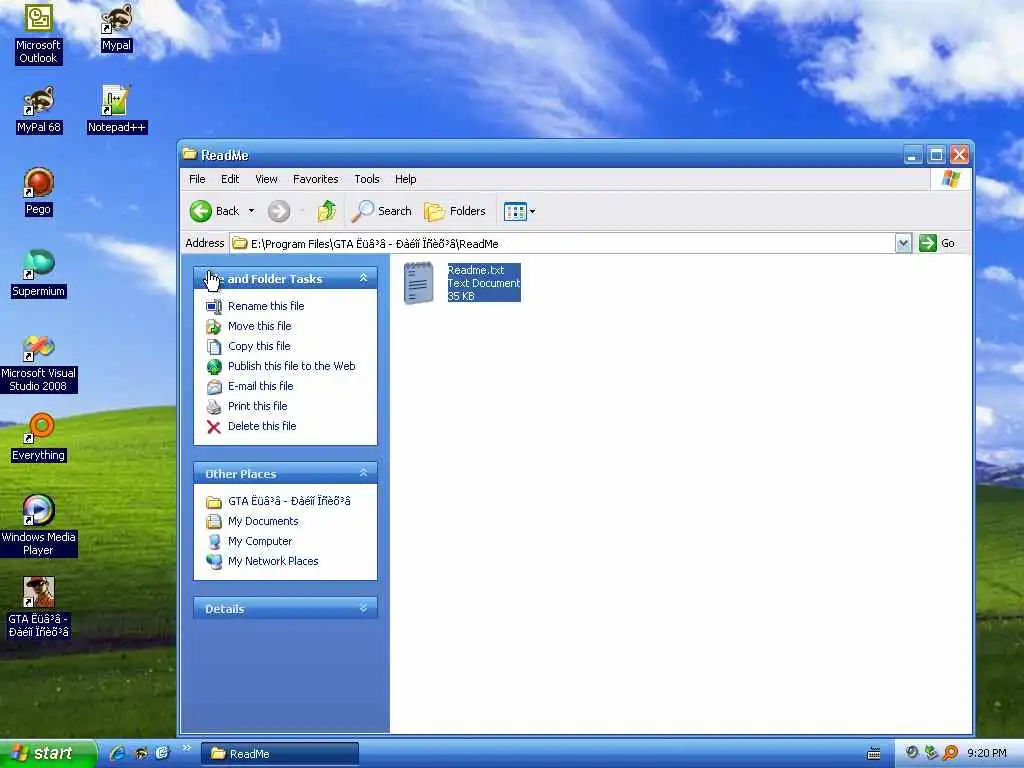This screenshot has width=1024, height=768.
Task: Click the Everything search tray icon
Action: (950, 753)
